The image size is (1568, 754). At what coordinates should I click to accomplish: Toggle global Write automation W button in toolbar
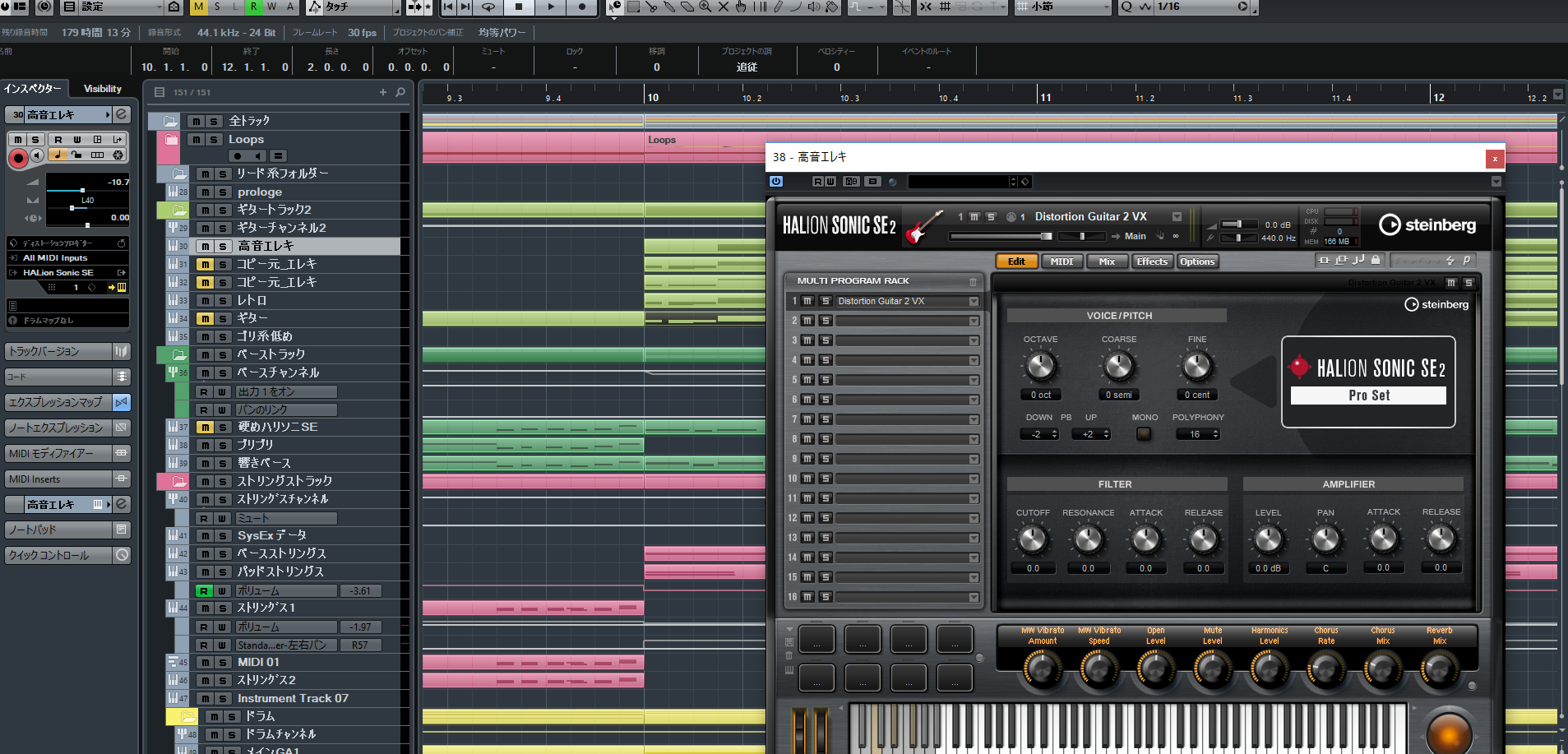(271, 7)
